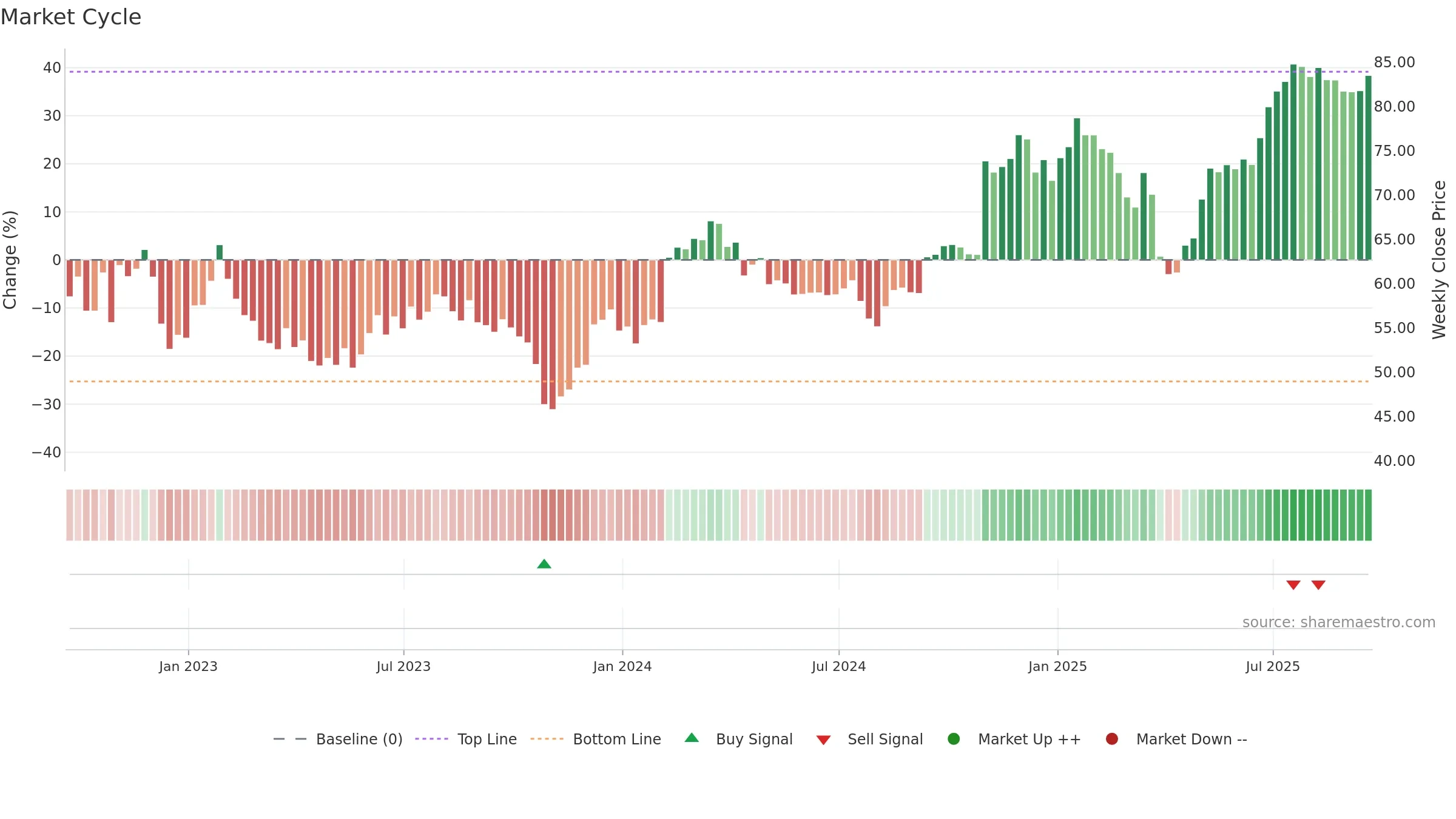Click the 30 change axis label
This screenshot has width=1456, height=819.
52,116
